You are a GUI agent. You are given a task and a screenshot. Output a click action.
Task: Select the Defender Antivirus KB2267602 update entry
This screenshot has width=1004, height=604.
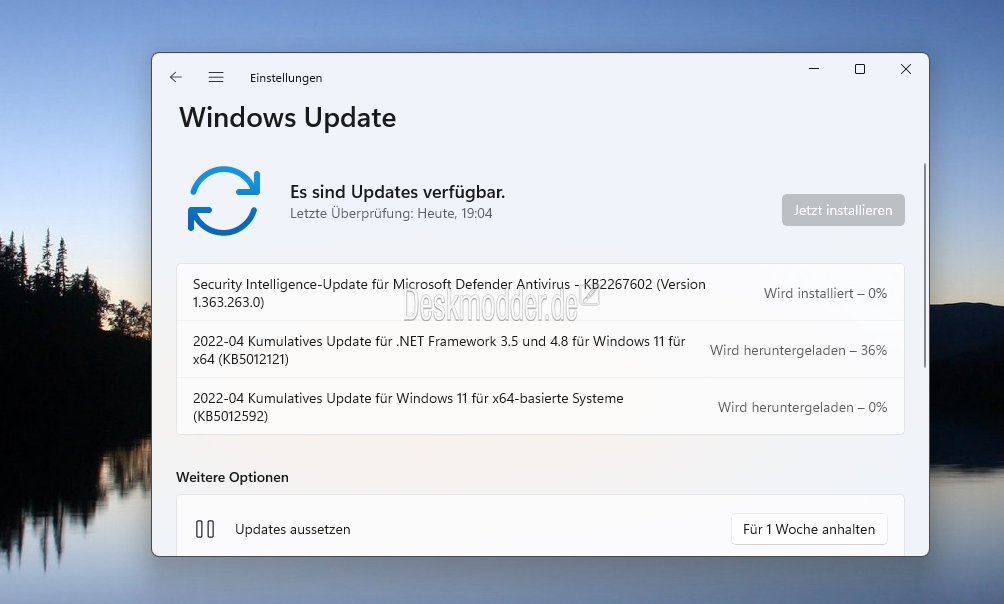coord(540,293)
